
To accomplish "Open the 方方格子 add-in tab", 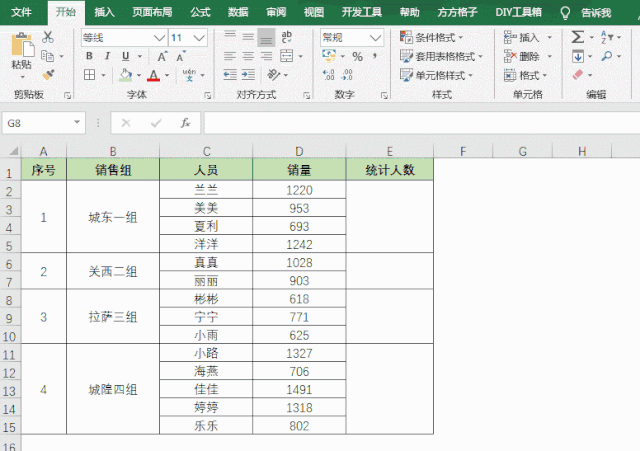I will click(457, 12).
